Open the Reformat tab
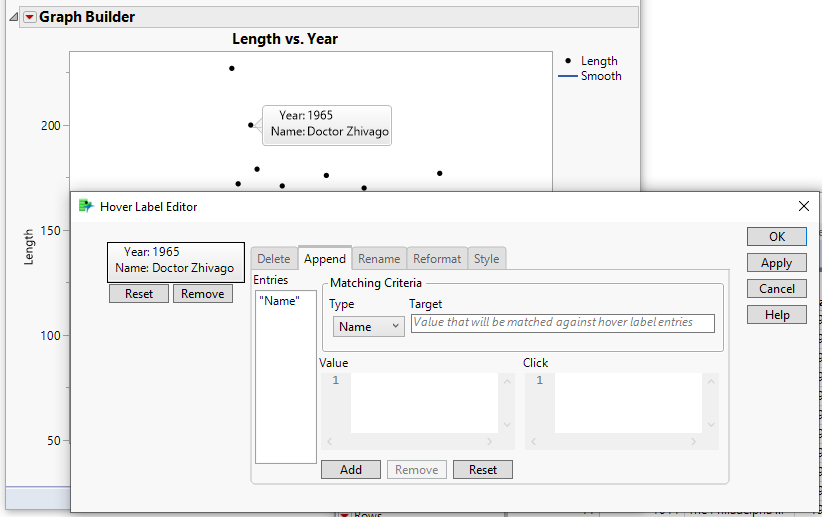The image size is (822, 517). point(437,259)
